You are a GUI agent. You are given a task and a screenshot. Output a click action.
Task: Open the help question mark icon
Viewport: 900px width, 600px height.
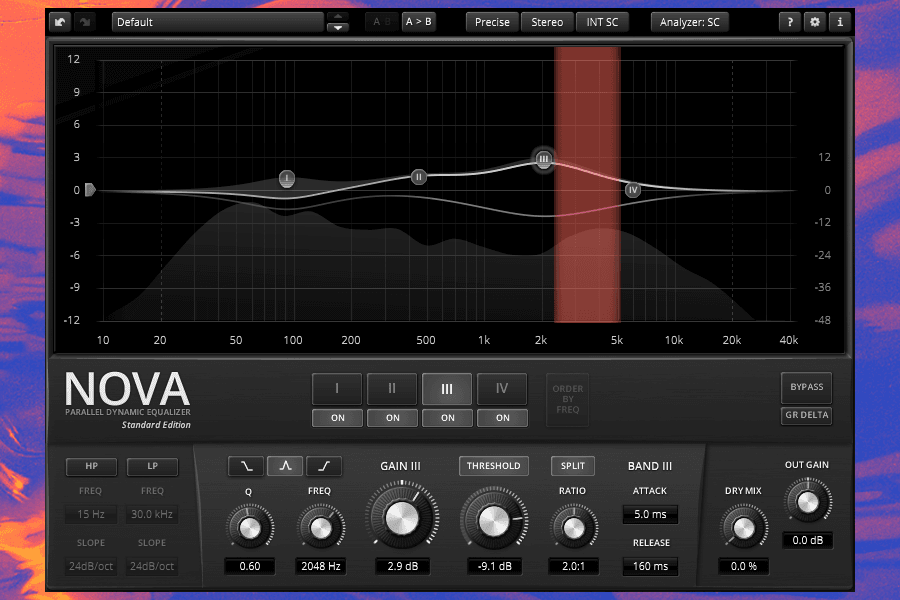click(x=790, y=22)
